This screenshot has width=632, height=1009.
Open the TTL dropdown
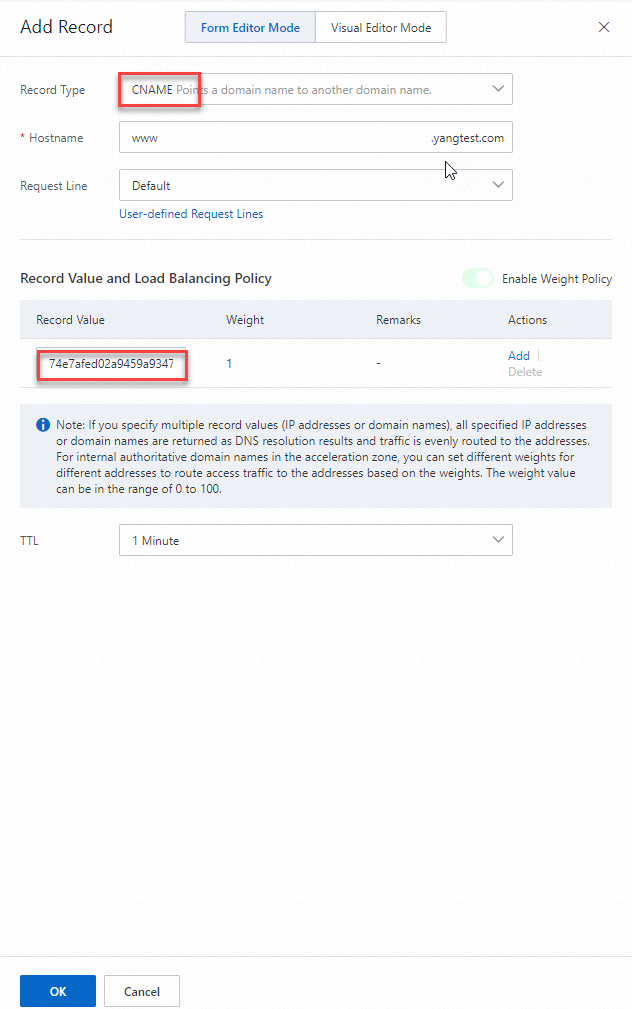(x=315, y=540)
